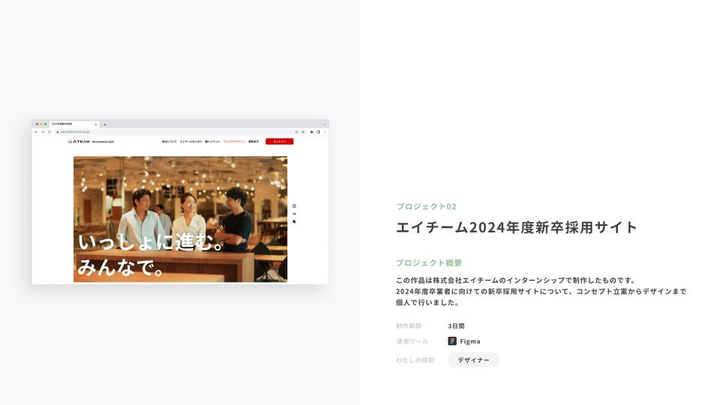Viewport: 720px width, 405px height.
Task: Open the second navigation item after the logo
Action: click(191, 141)
